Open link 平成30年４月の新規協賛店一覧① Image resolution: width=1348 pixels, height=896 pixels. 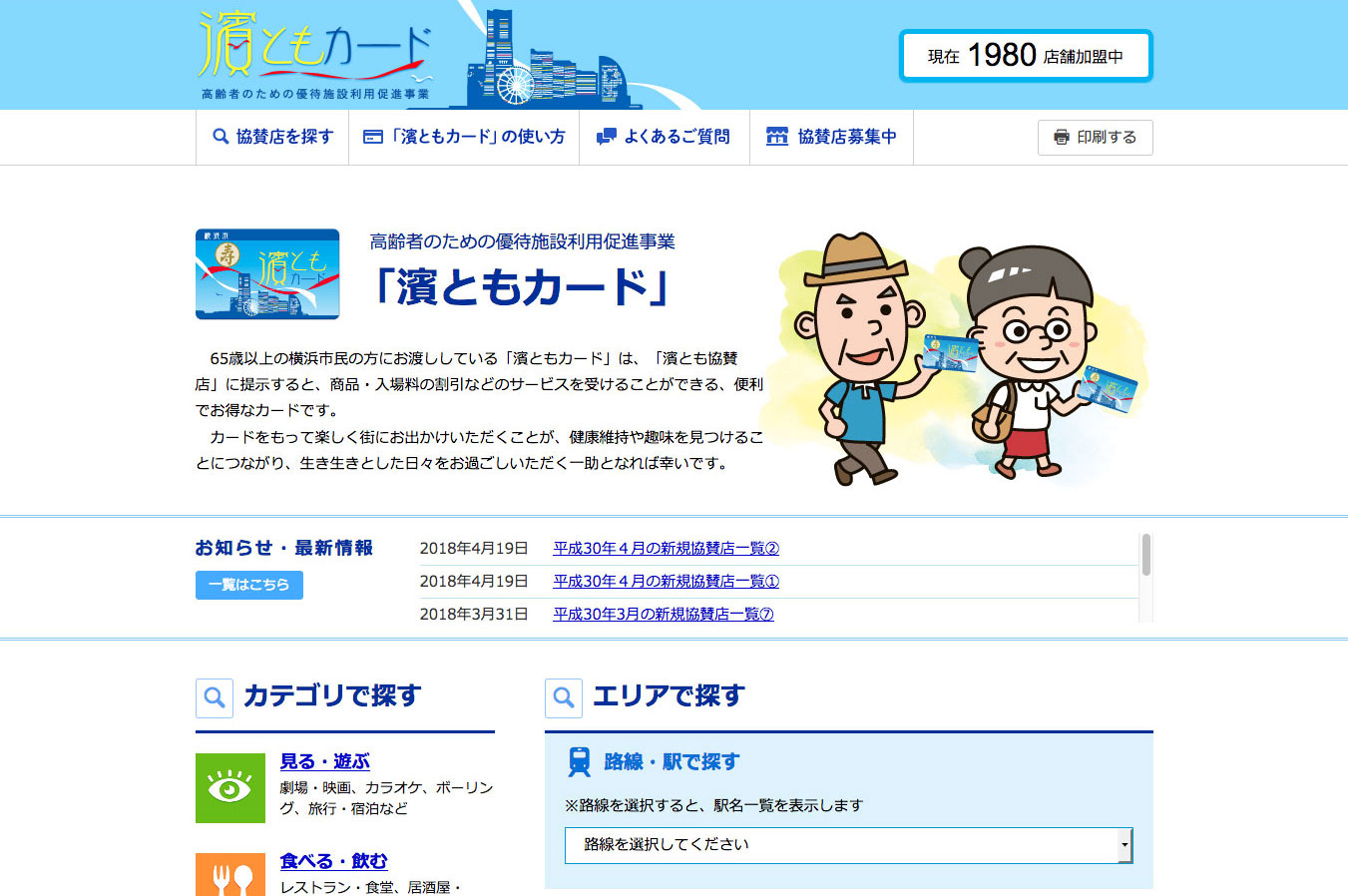point(667,581)
